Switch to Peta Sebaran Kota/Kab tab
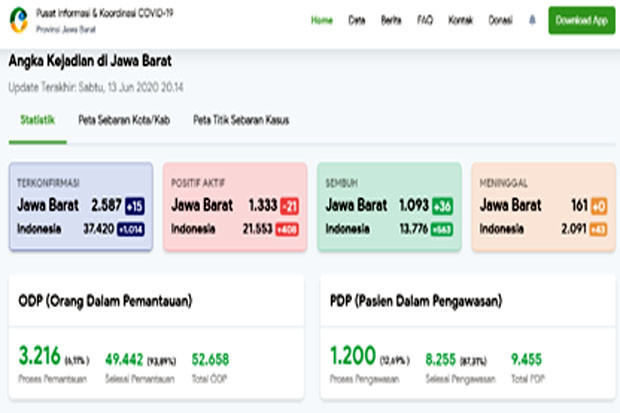620x413 pixels. pos(124,120)
